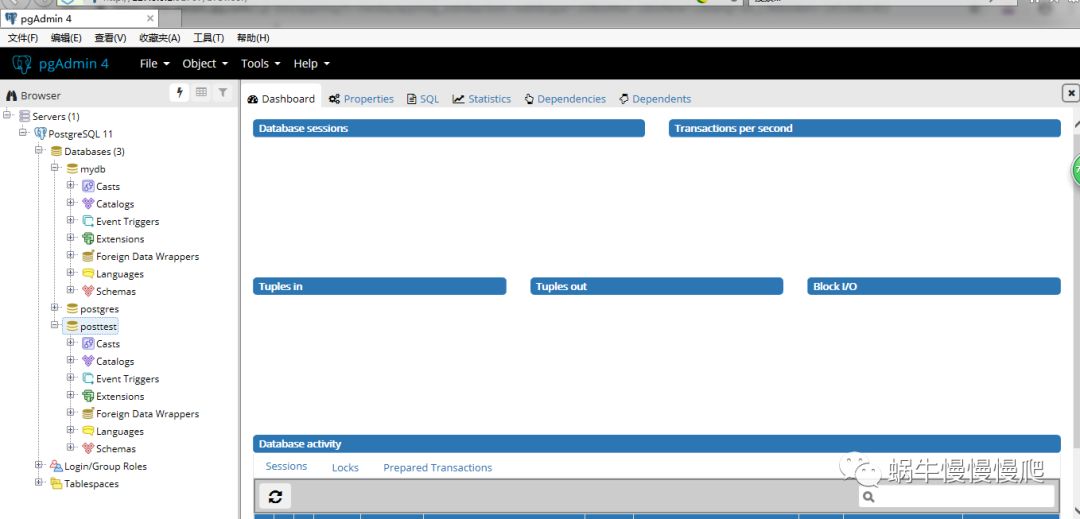Click the Servers group icon
This screenshot has height=519, width=1080.
[24, 116]
